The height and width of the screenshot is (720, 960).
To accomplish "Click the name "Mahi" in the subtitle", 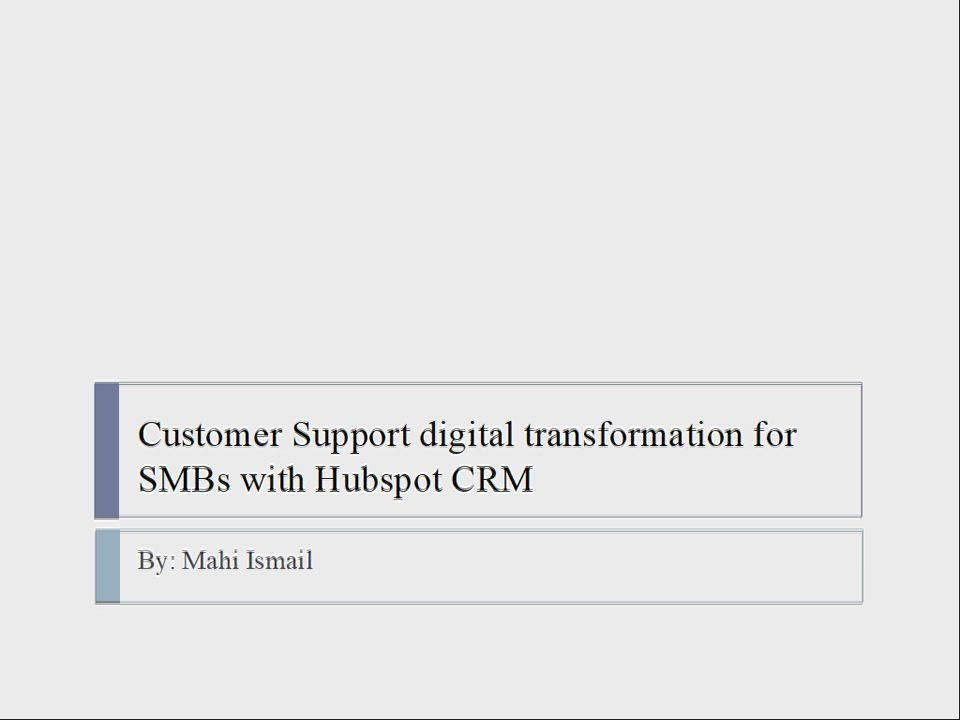I will (209, 561).
